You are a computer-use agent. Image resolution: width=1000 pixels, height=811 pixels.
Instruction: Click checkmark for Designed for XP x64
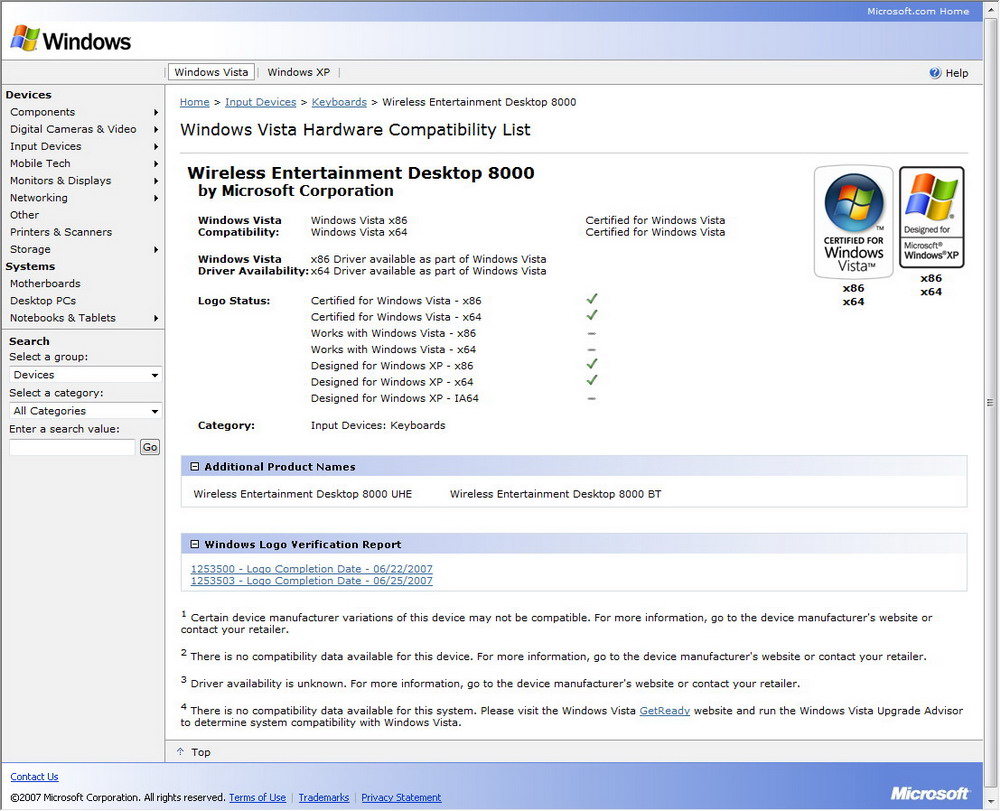click(592, 381)
